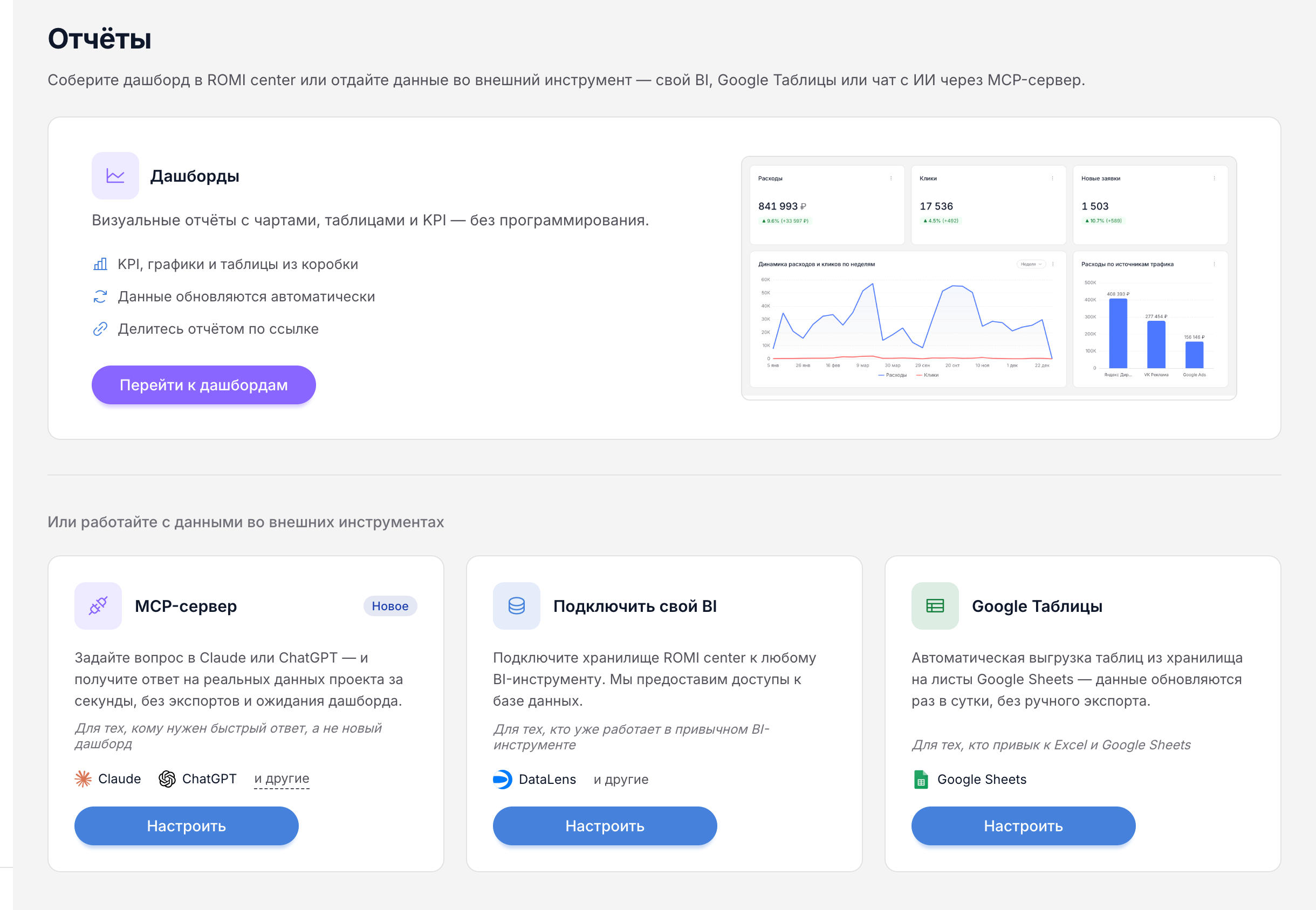
Task: Open the three-dot menu on the Клики card
Action: (x=1052, y=178)
